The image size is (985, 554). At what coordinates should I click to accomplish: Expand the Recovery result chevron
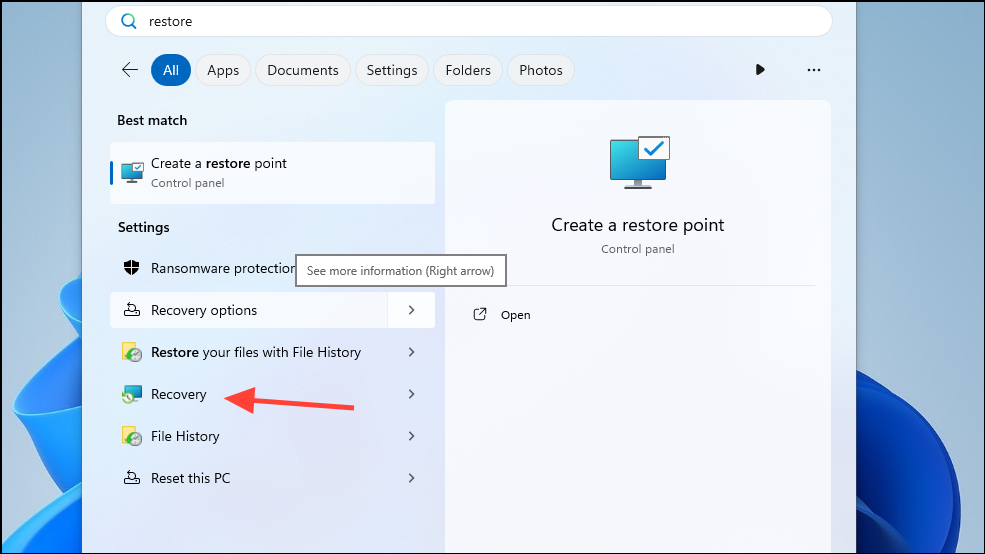click(411, 394)
